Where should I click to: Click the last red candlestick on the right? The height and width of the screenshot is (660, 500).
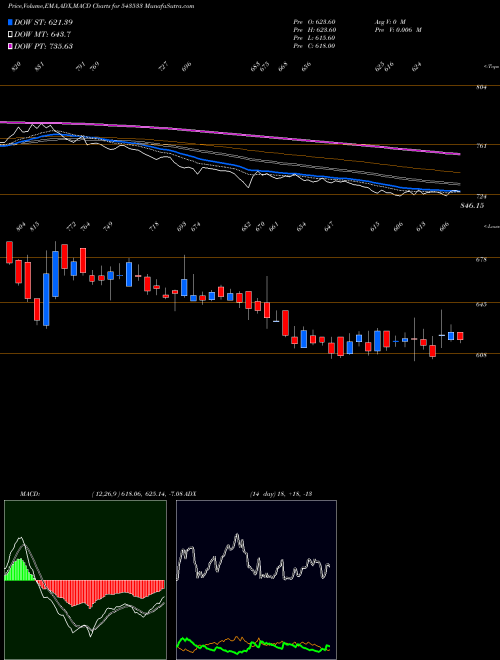(460, 336)
